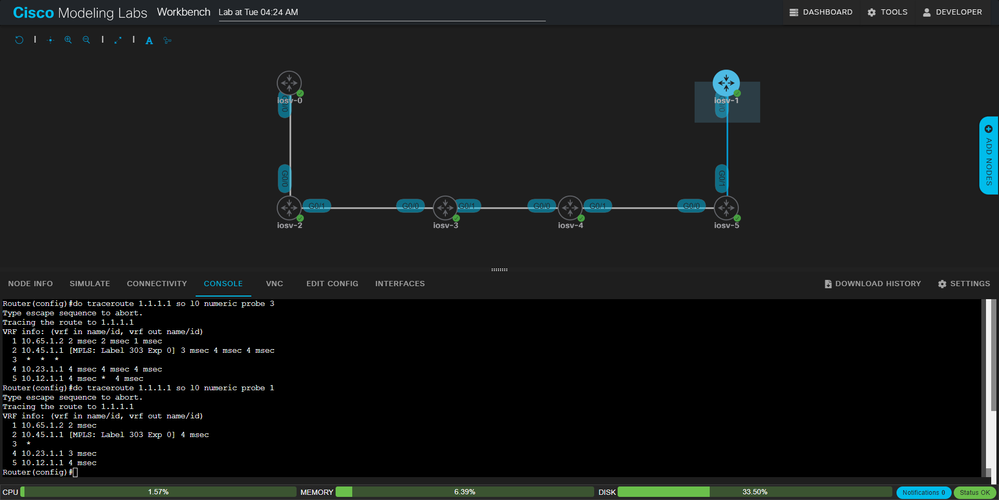Viewport: 999px width, 500px height.
Task: Select router node iosv-3
Action: tap(445, 208)
